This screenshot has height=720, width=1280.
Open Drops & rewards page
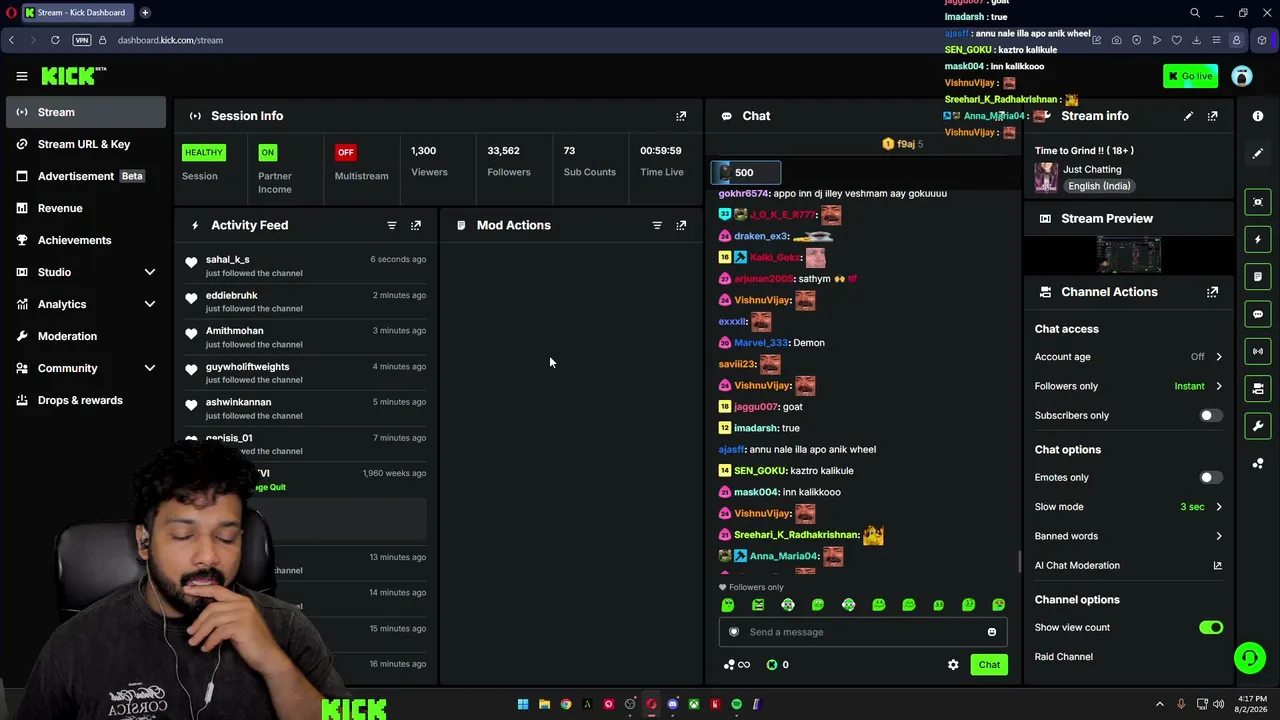[x=85, y=400]
